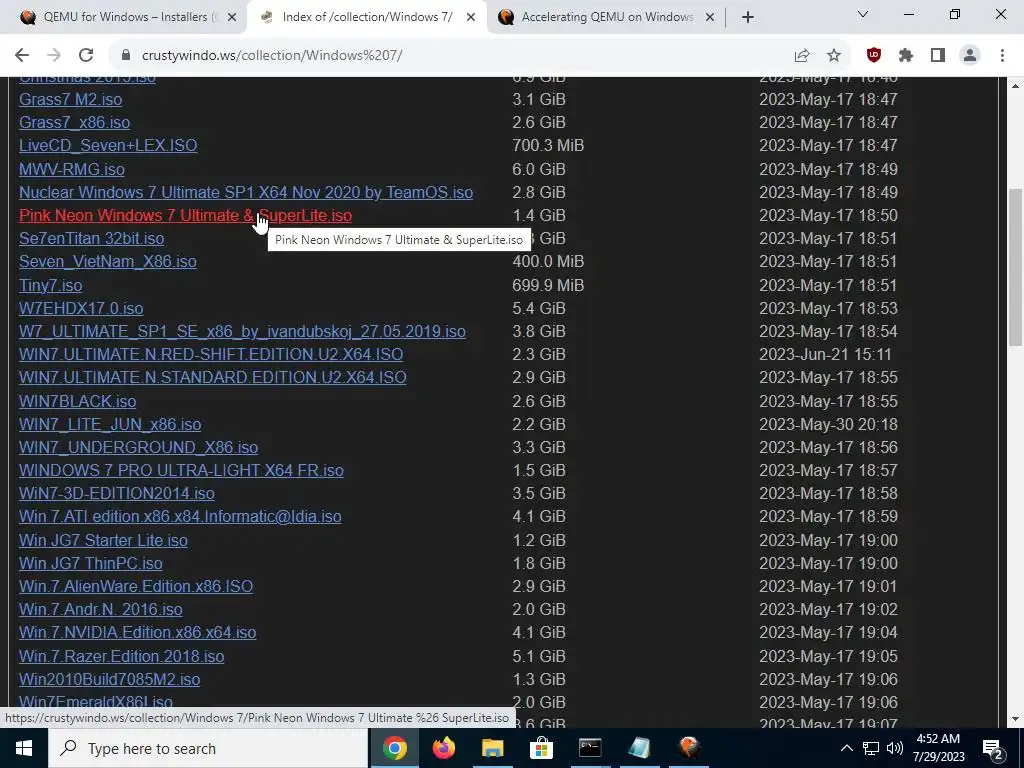Toggle the browser side panel icon
Image resolution: width=1024 pixels, height=768 pixels.
[938, 56]
